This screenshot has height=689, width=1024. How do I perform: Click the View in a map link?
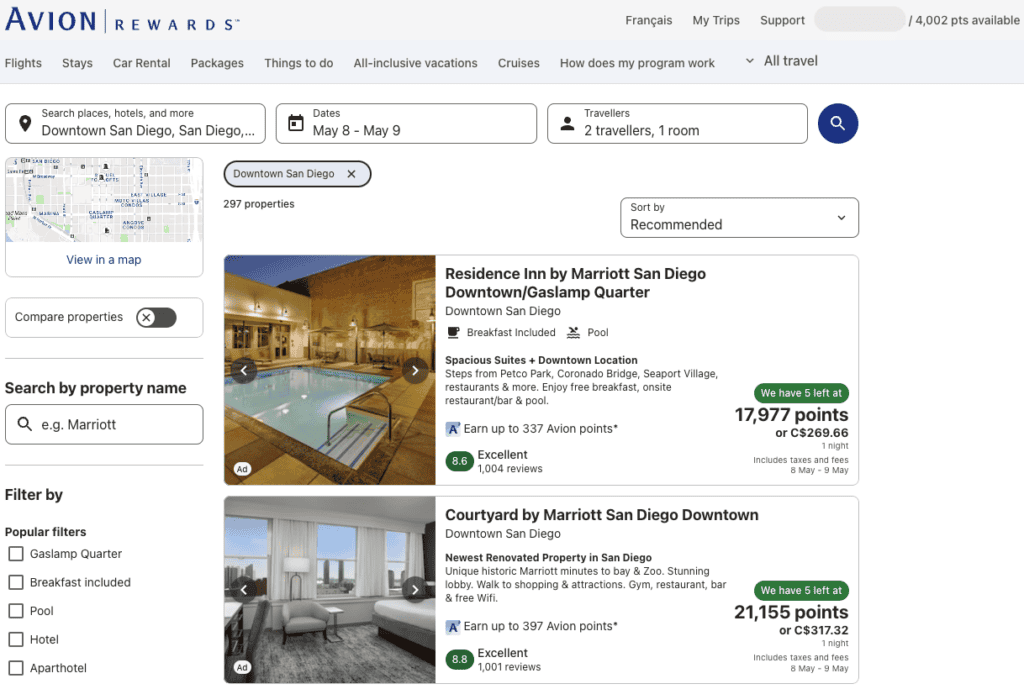click(104, 259)
